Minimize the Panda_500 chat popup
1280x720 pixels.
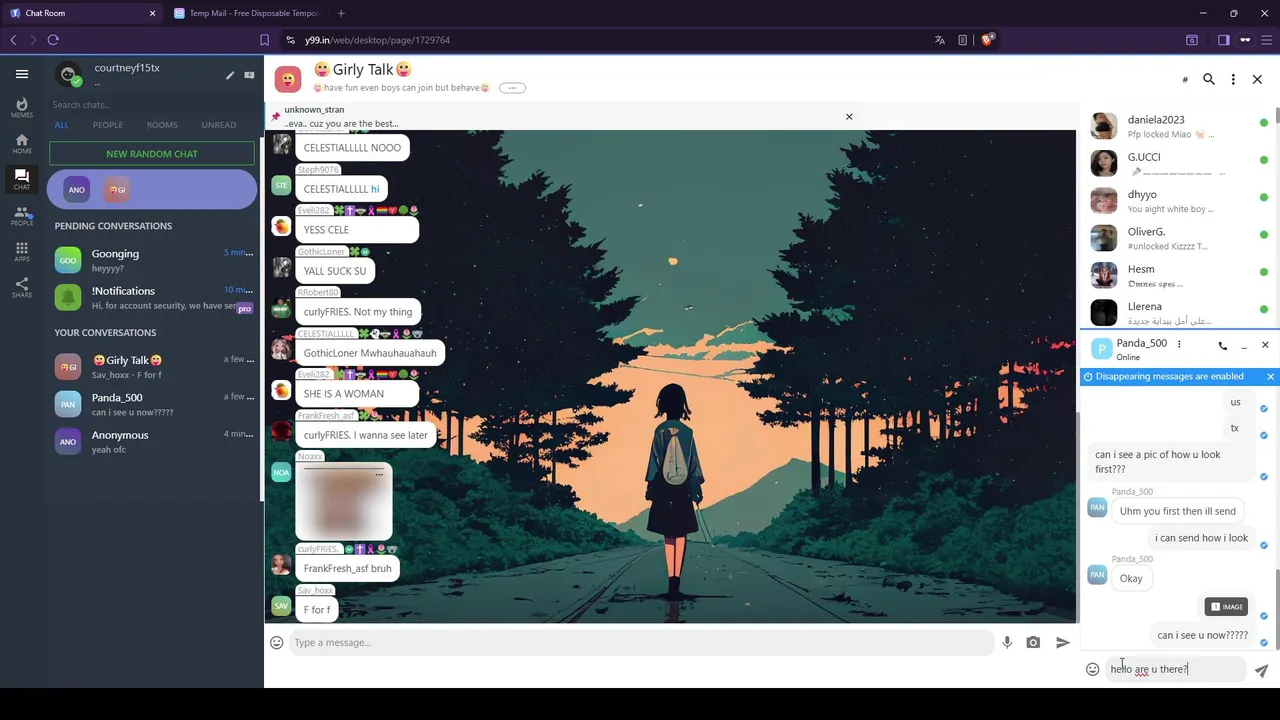(1244, 346)
